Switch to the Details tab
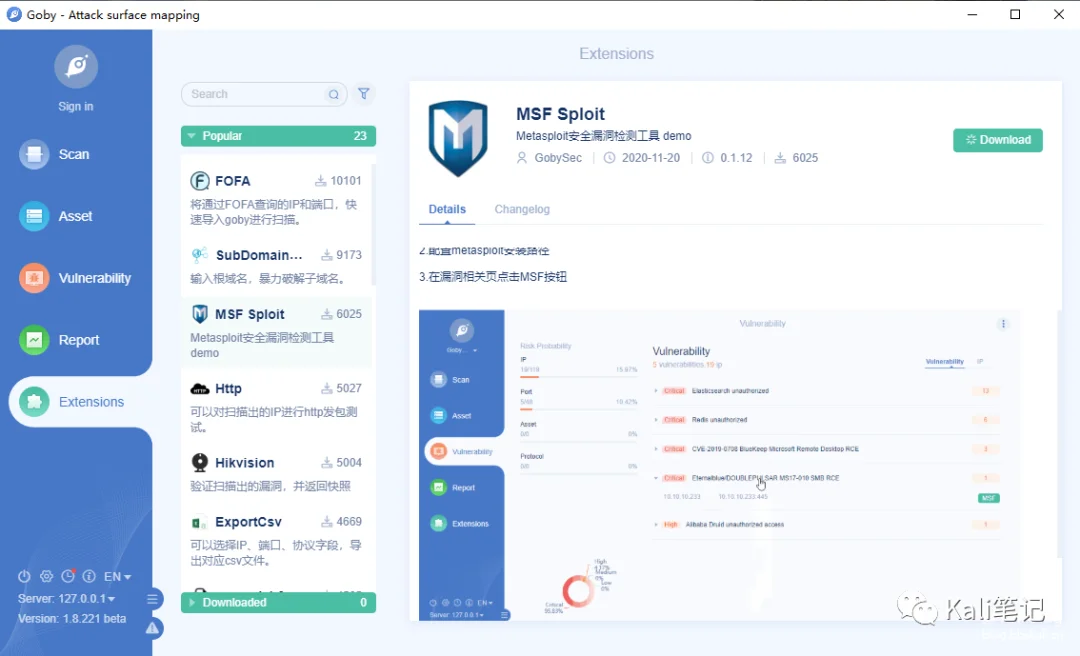Screen dimensions: 1080x656 [447, 209]
